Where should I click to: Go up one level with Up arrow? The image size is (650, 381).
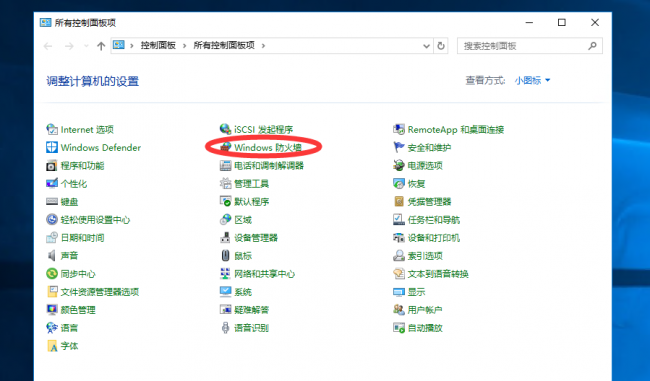click(x=101, y=46)
